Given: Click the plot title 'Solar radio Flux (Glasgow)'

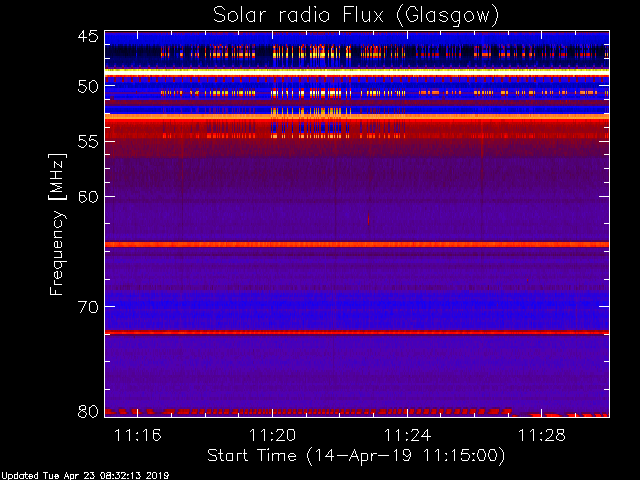Looking at the screenshot, I should tap(356, 16).
